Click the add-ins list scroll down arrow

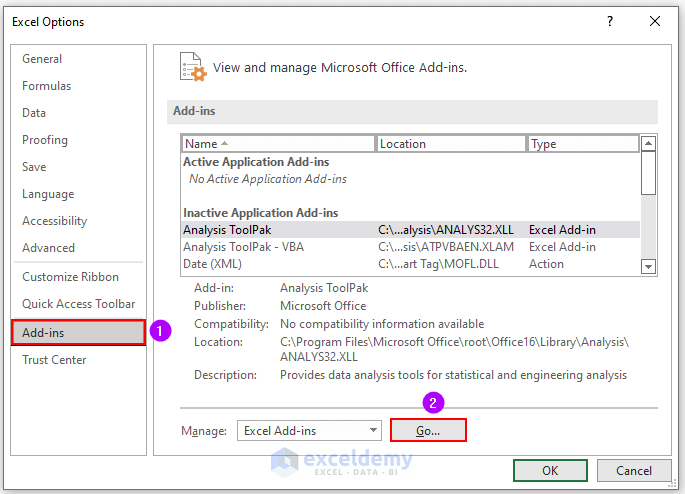tap(648, 266)
